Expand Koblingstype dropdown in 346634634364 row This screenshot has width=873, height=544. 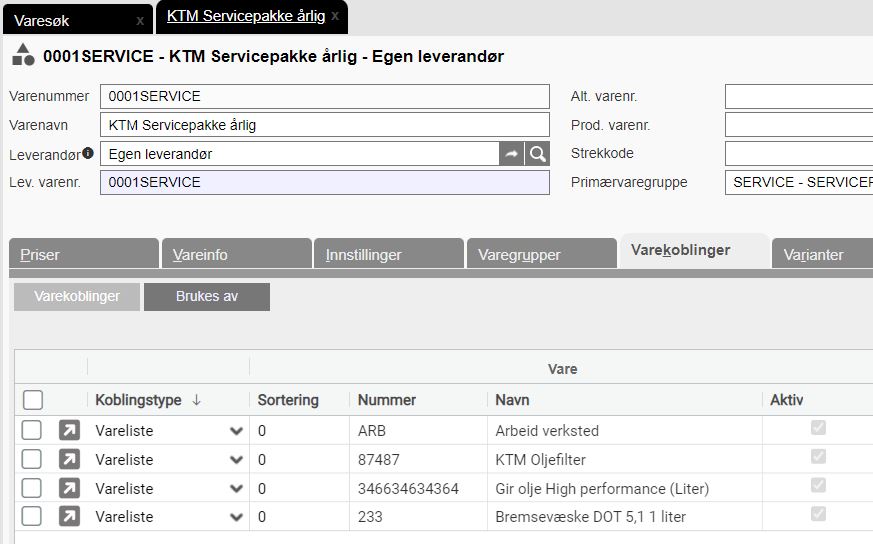pos(237,489)
